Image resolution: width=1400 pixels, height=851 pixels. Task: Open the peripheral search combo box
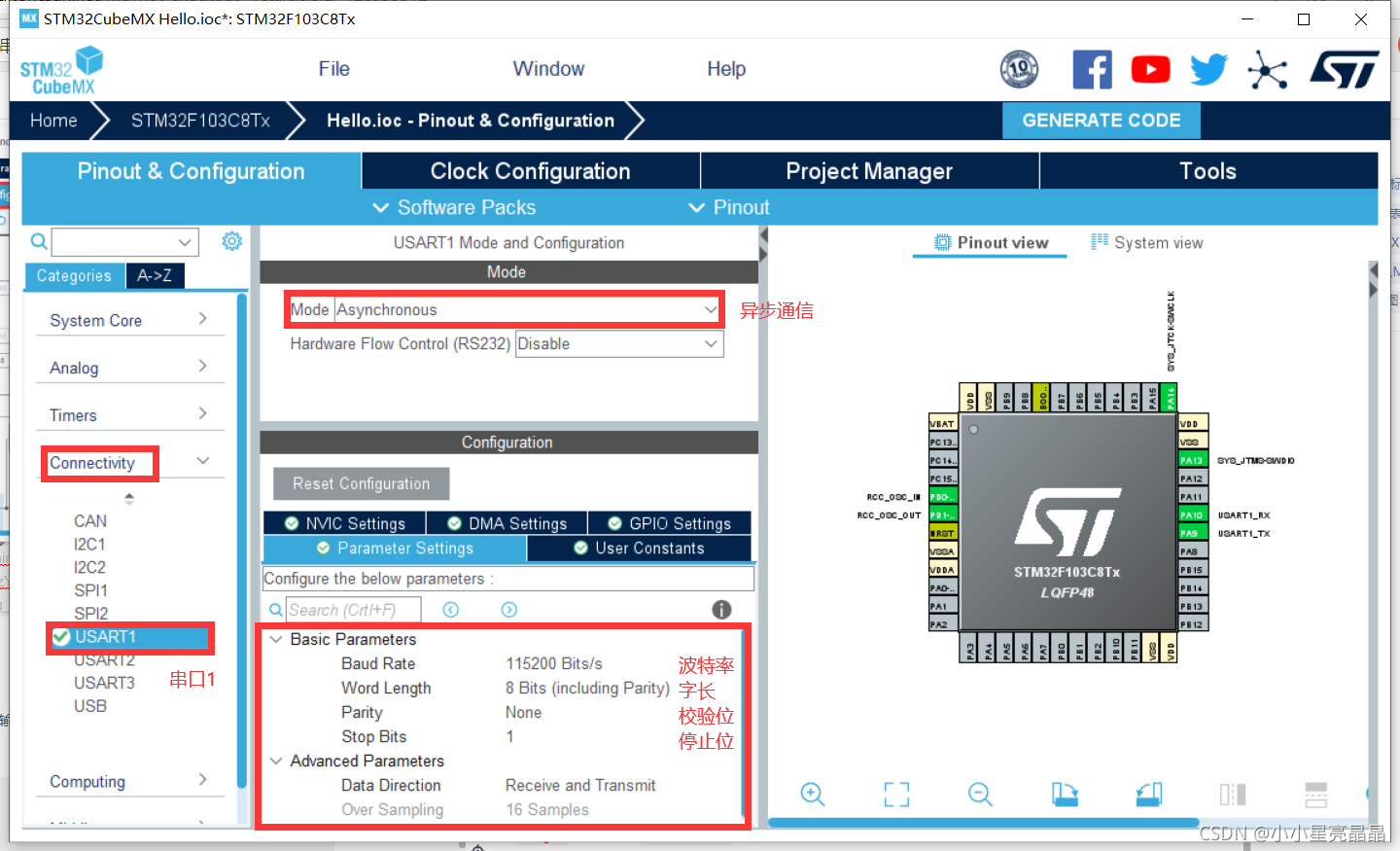coord(124,241)
